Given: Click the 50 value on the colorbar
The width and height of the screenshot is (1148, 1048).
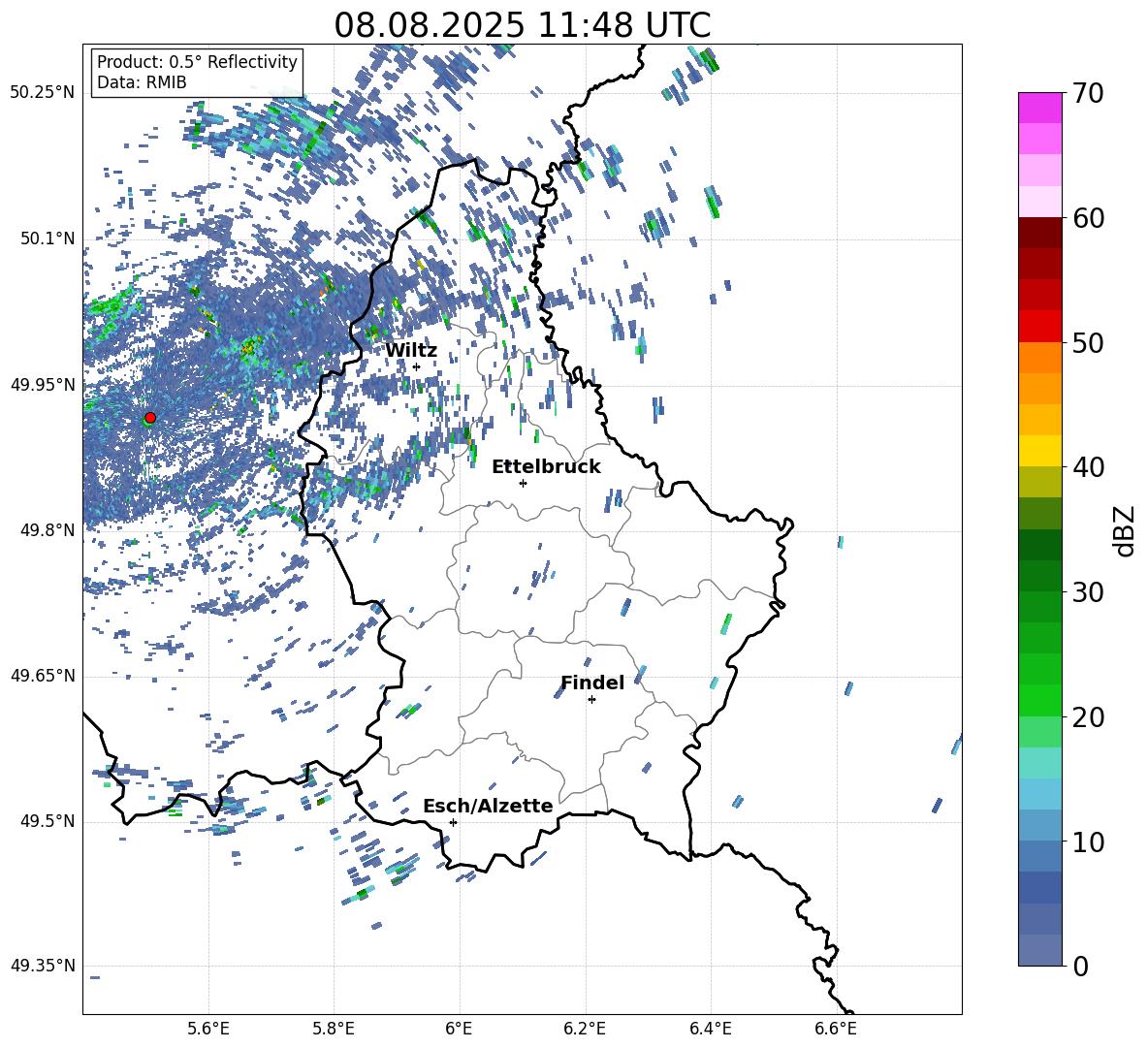Looking at the screenshot, I should tap(1088, 343).
